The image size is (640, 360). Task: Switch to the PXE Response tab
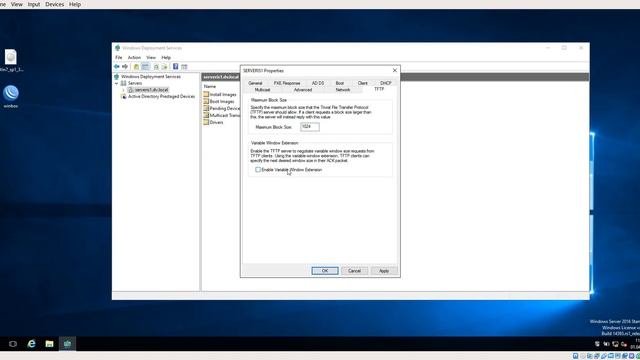click(x=287, y=83)
